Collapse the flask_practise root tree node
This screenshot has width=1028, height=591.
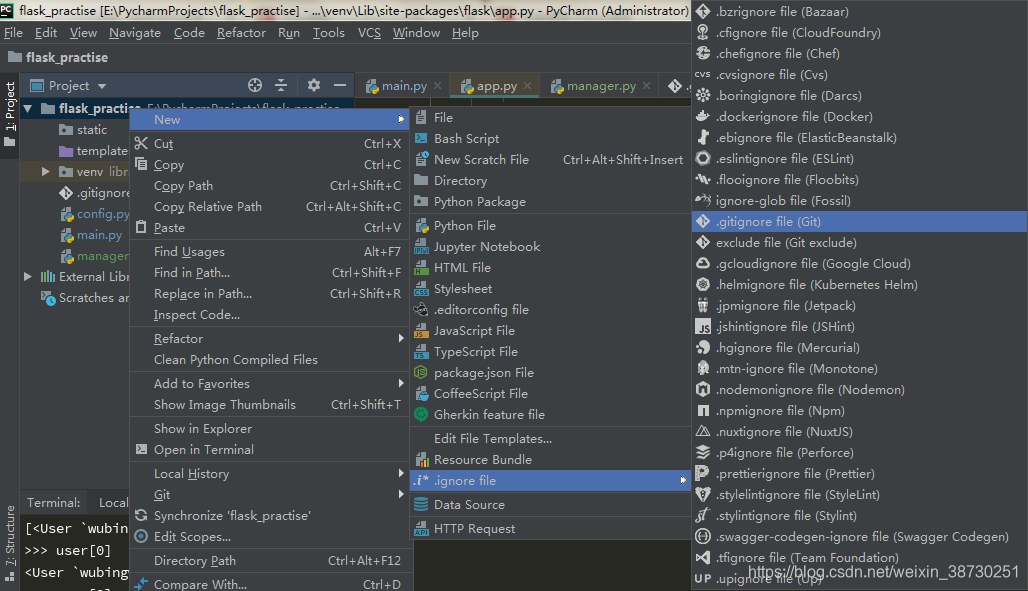click(28, 108)
